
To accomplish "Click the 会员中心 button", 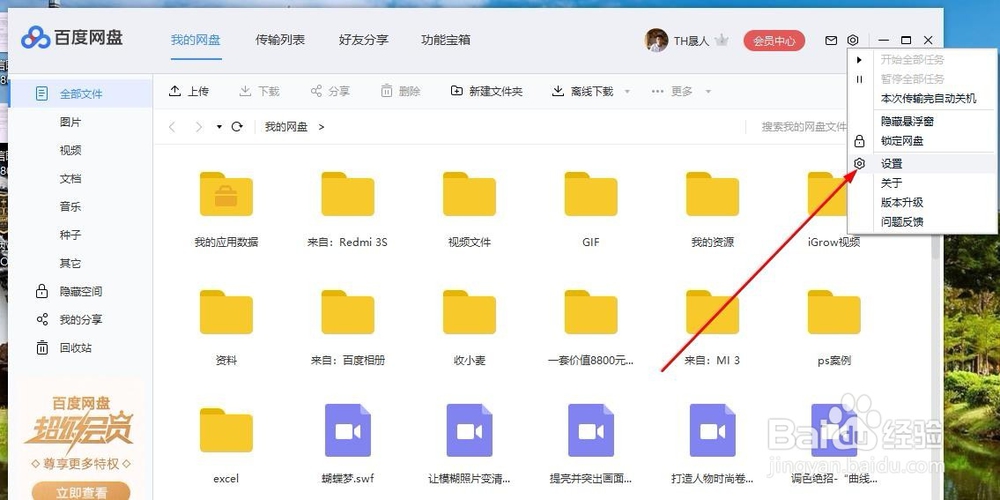I will (774, 41).
